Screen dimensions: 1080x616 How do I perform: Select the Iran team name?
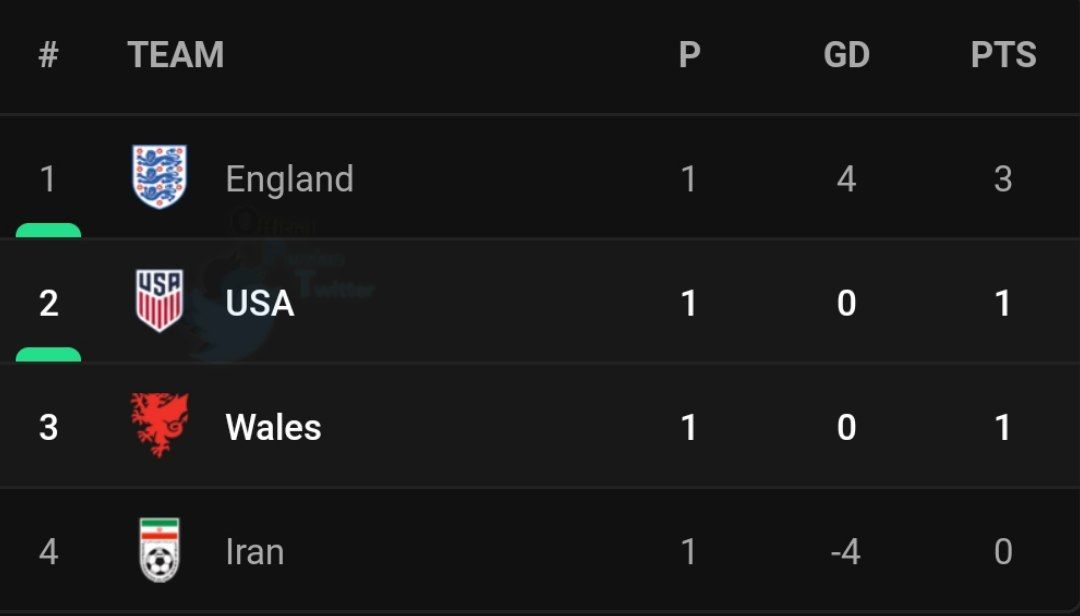click(255, 552)
